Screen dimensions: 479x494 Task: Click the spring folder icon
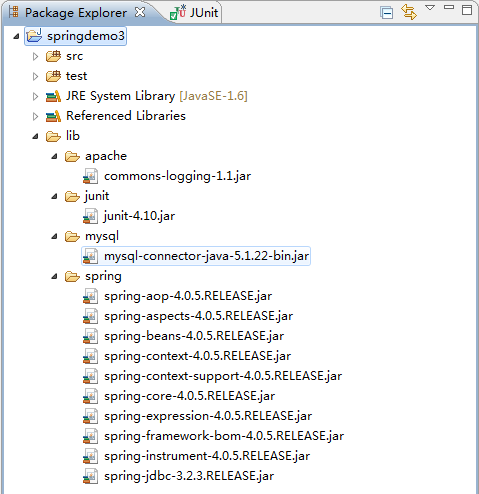72,276
